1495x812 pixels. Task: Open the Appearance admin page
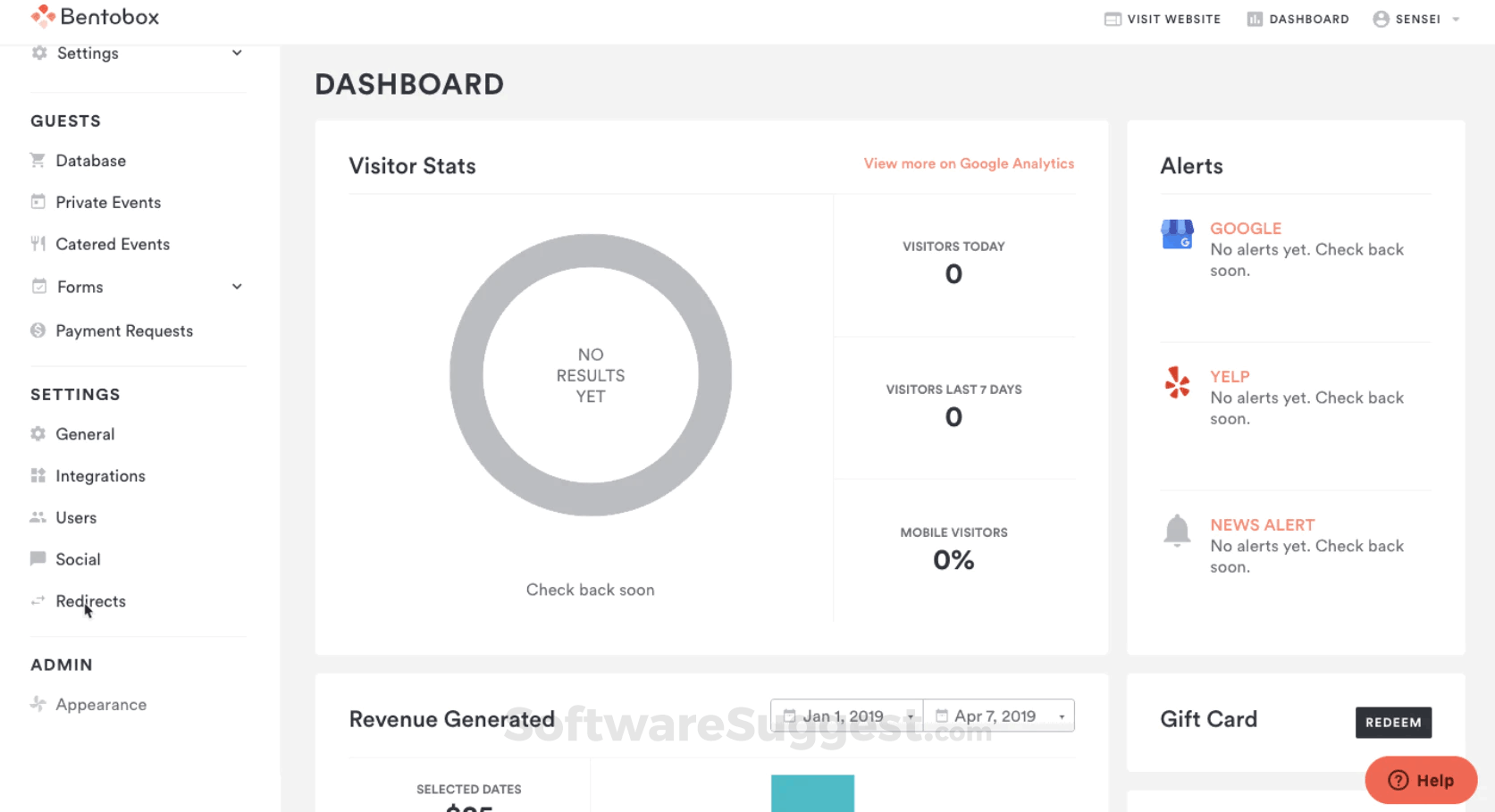pos(101,705)
